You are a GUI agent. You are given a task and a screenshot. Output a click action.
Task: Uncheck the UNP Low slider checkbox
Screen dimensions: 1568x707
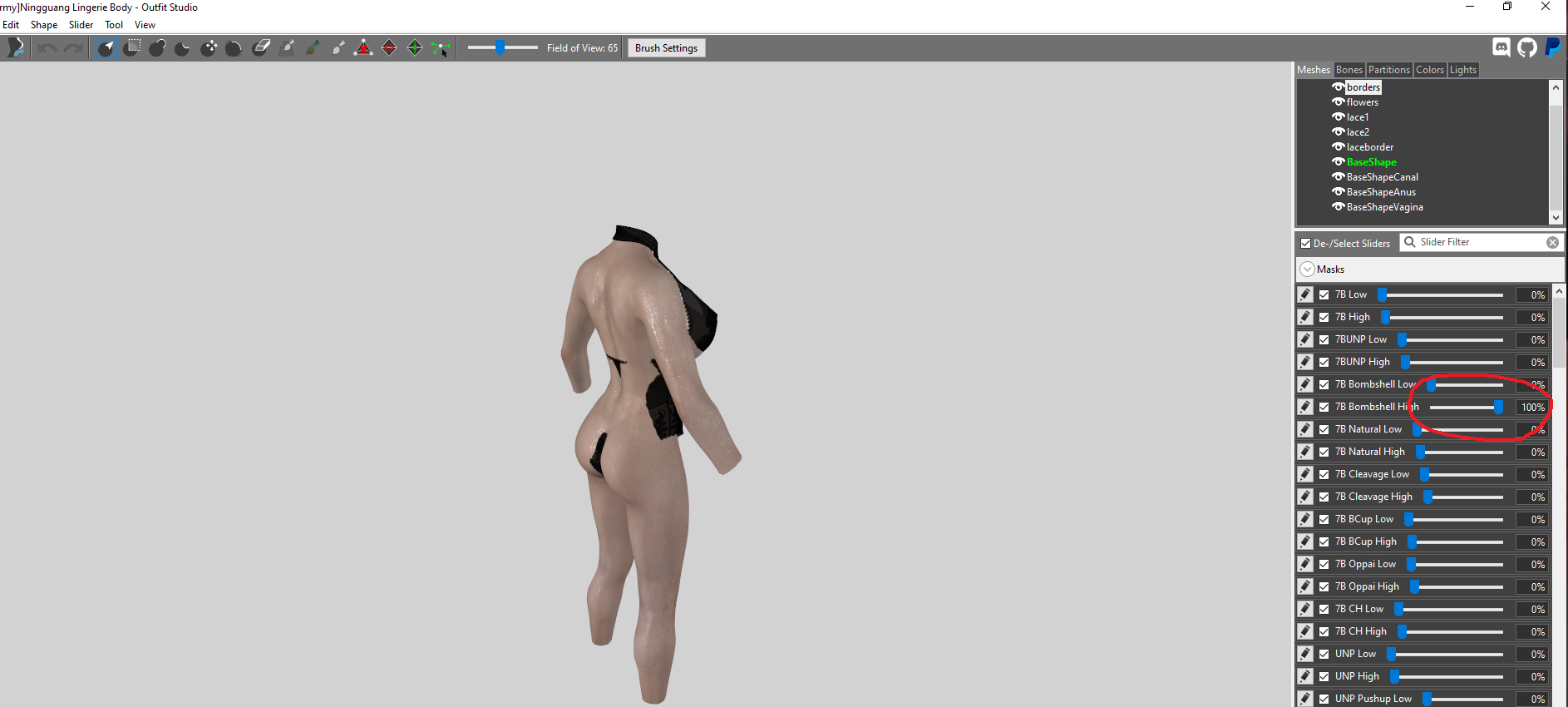coord(1324,654)
